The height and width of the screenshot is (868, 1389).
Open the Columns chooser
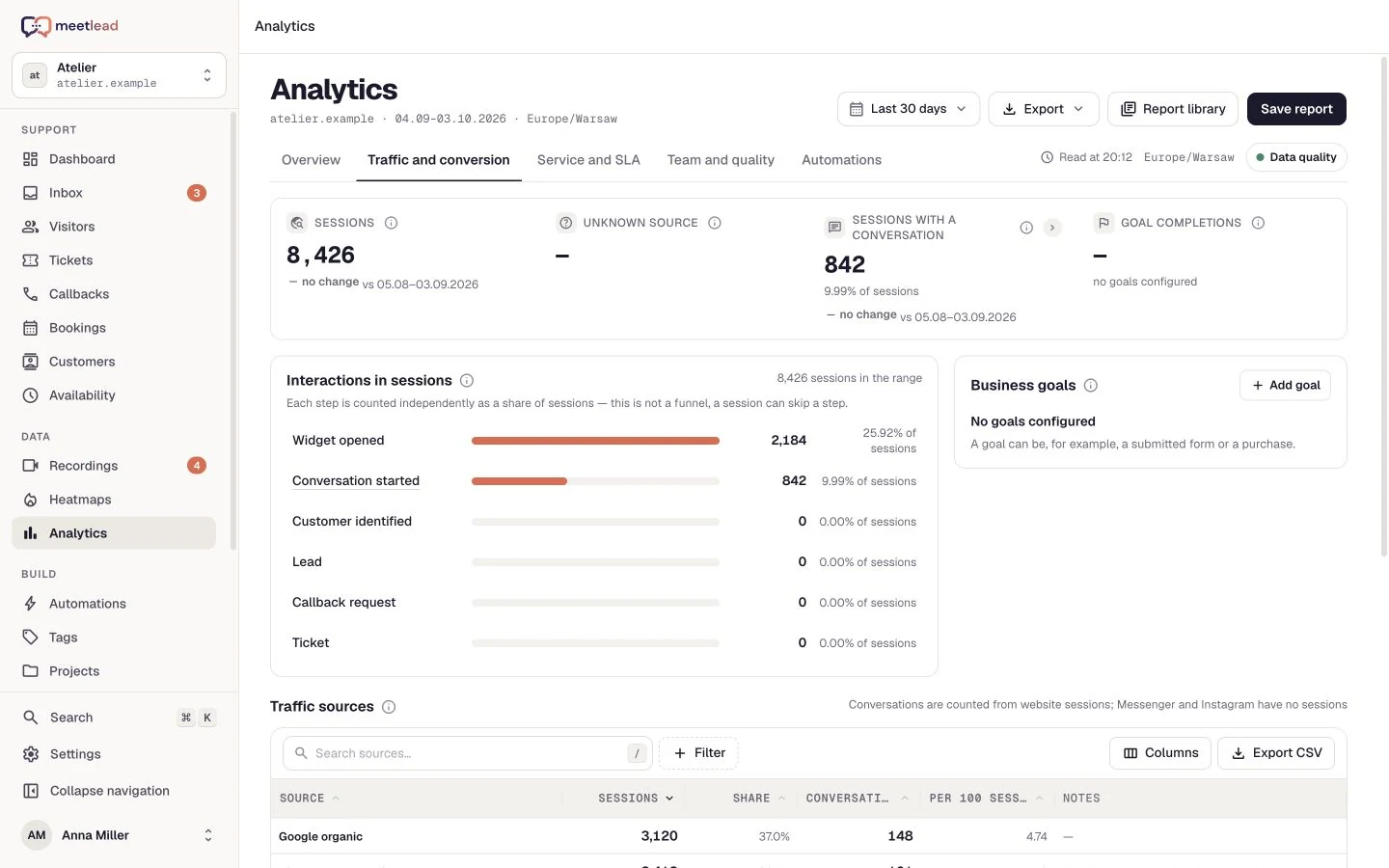(x=1161, y=753)
